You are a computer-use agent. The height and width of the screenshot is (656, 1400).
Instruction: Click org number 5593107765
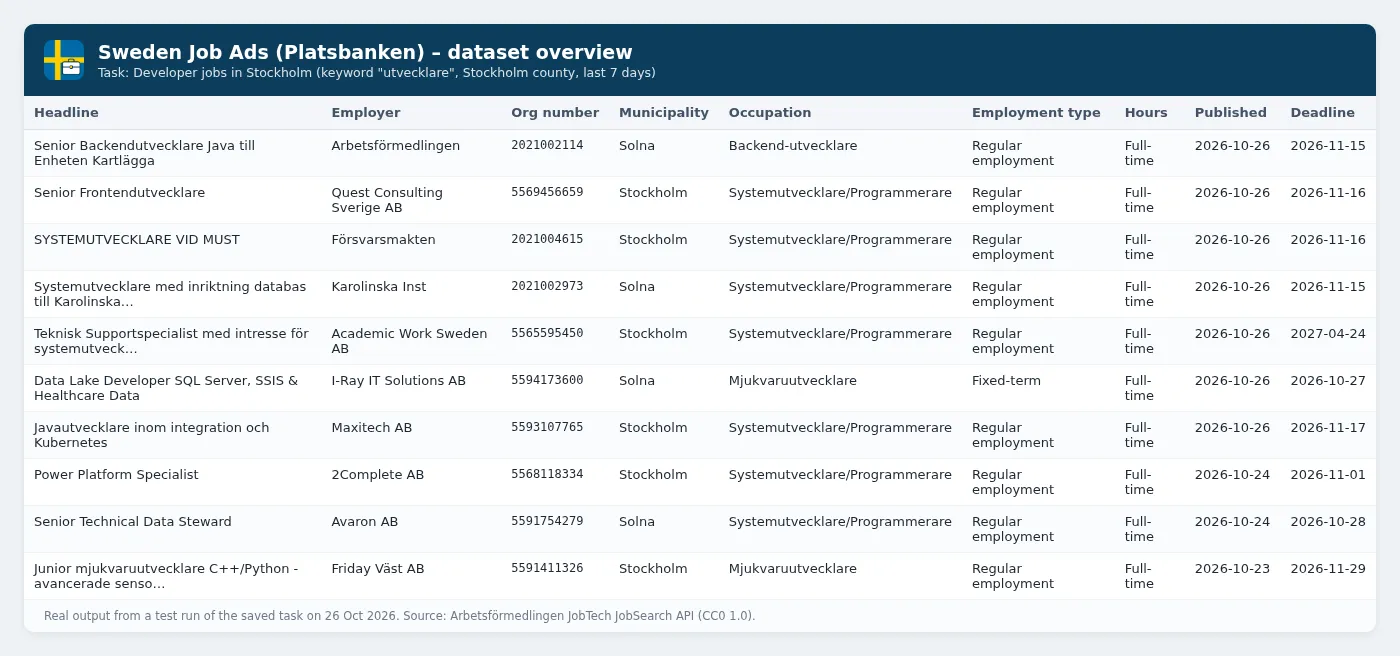click(x=547, y=428)
